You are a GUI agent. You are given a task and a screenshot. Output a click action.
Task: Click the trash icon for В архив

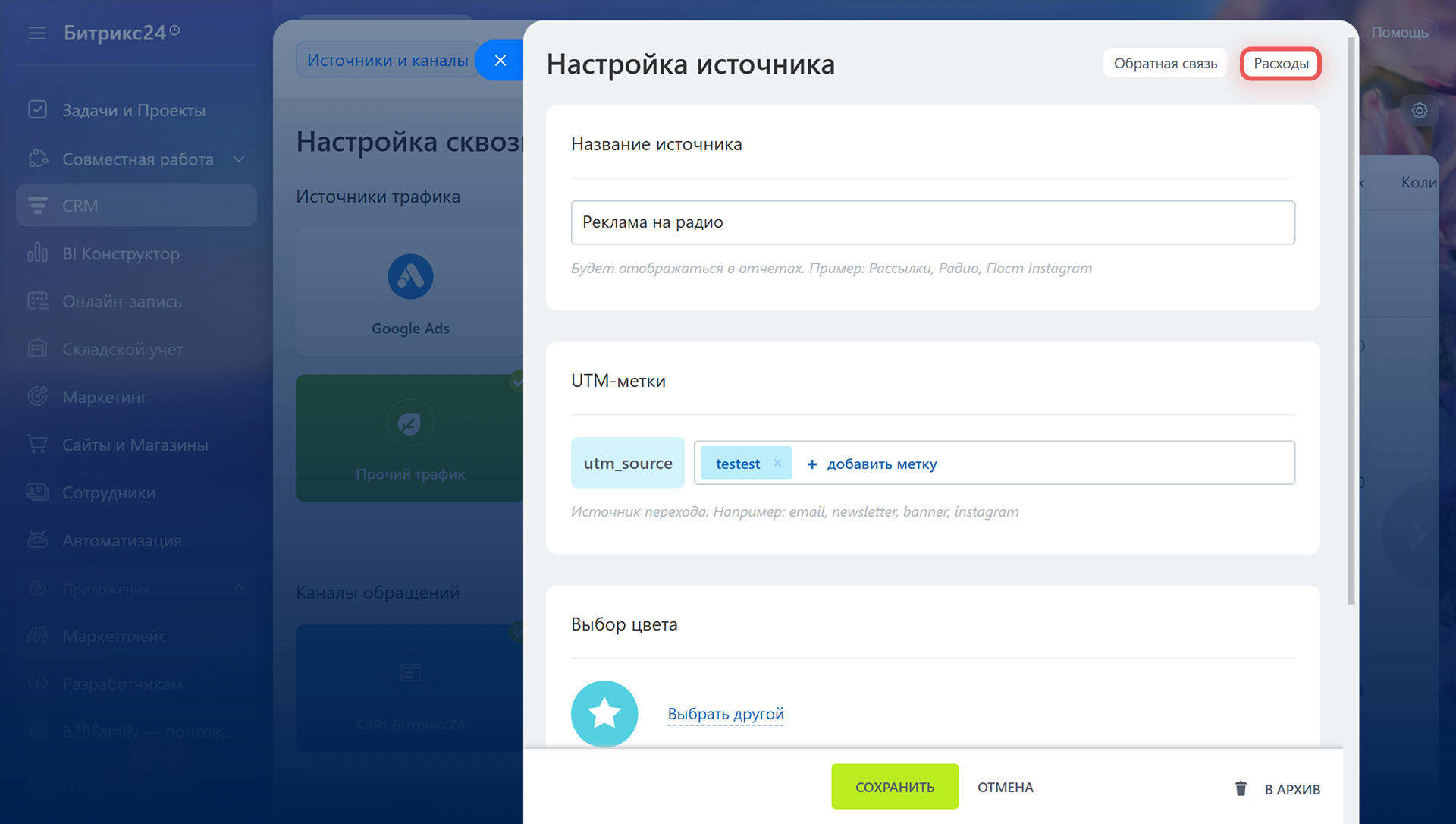pos(1241,788)
